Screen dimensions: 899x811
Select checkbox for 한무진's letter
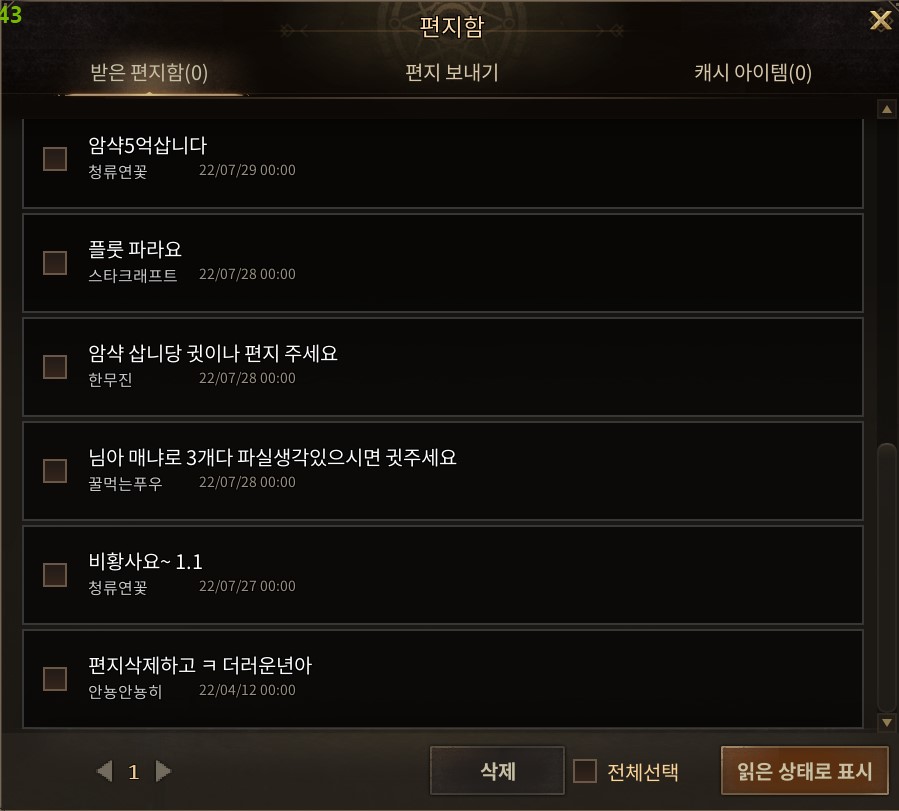(55, 367)
